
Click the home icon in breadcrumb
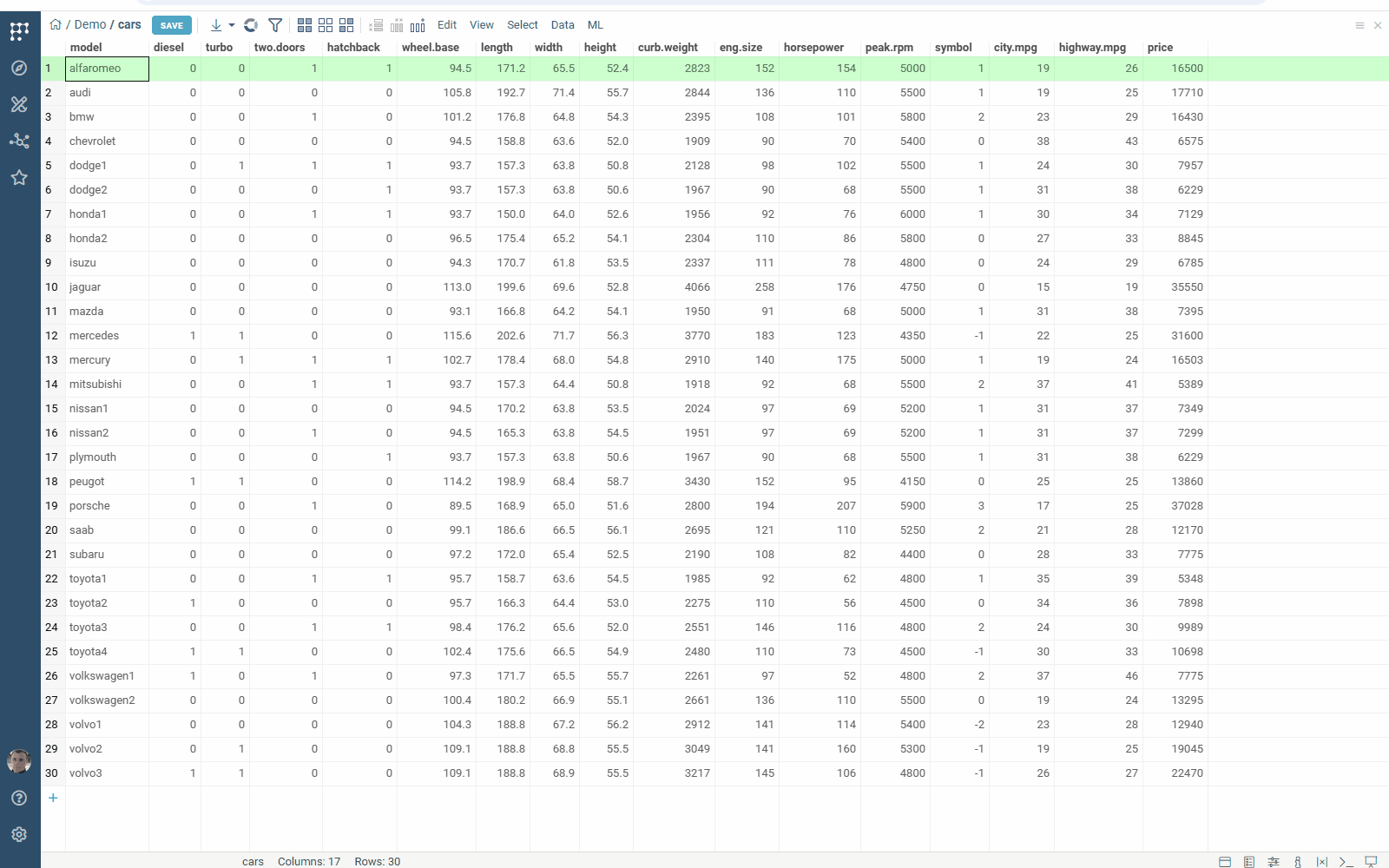pyautogui.click(x=56, y=24)
